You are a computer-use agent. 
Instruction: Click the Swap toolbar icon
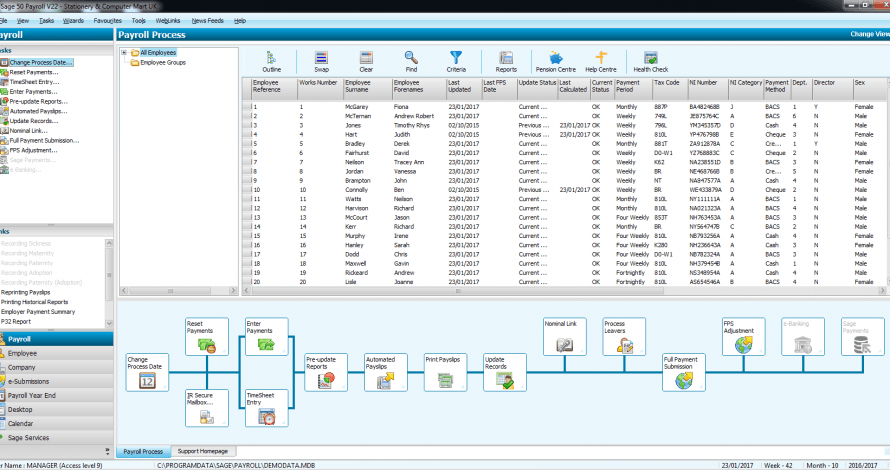tap(321, 61)
